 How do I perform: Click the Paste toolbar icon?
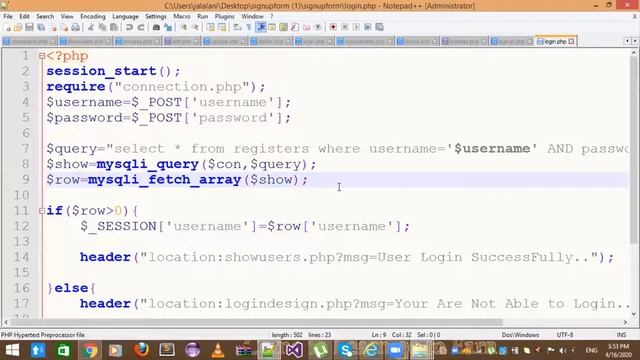point(114,27)
